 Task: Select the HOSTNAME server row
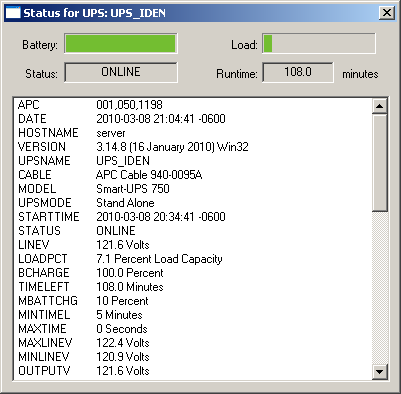coord(193,133)
